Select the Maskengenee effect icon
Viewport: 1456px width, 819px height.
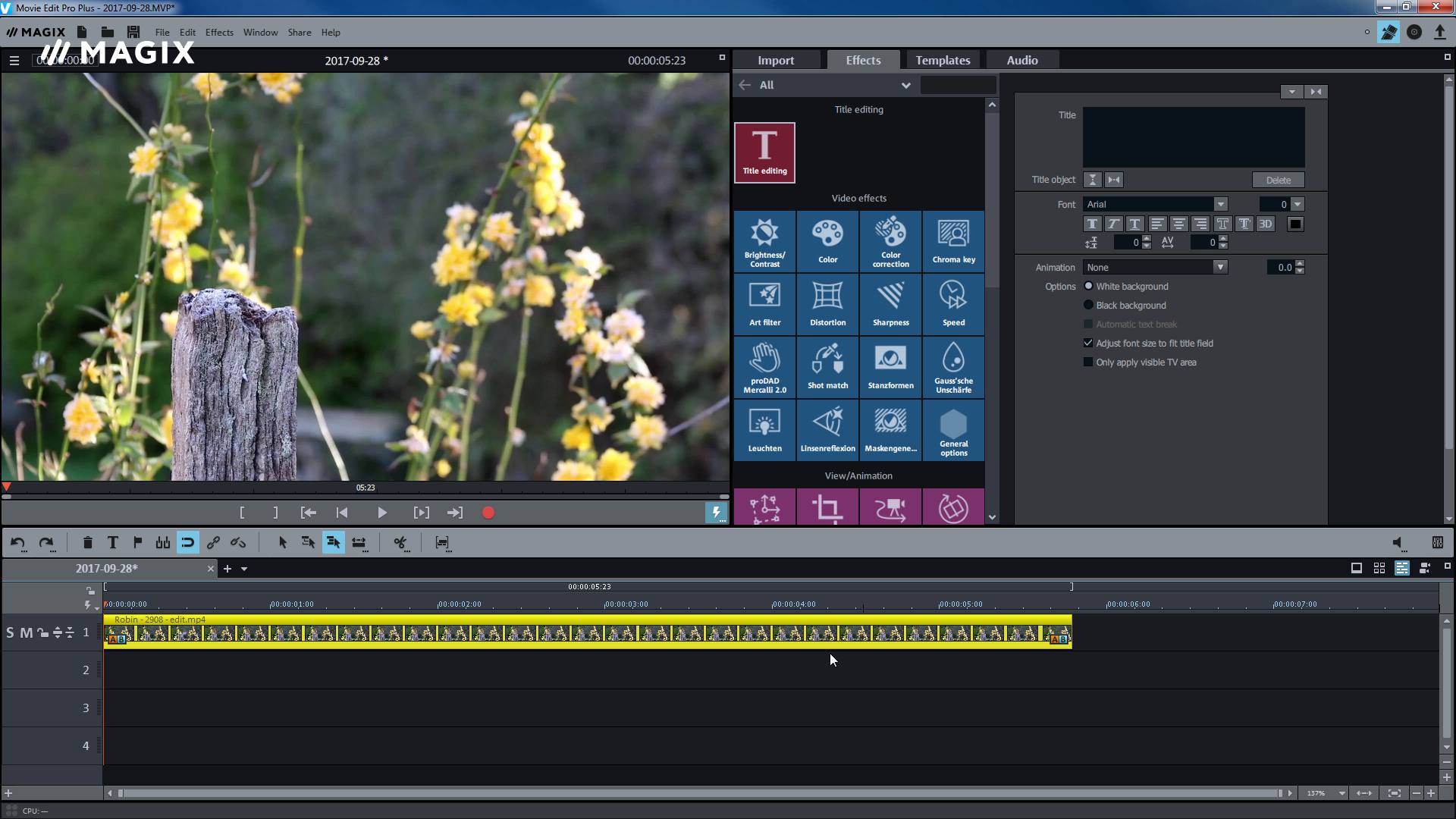[890, 430]
